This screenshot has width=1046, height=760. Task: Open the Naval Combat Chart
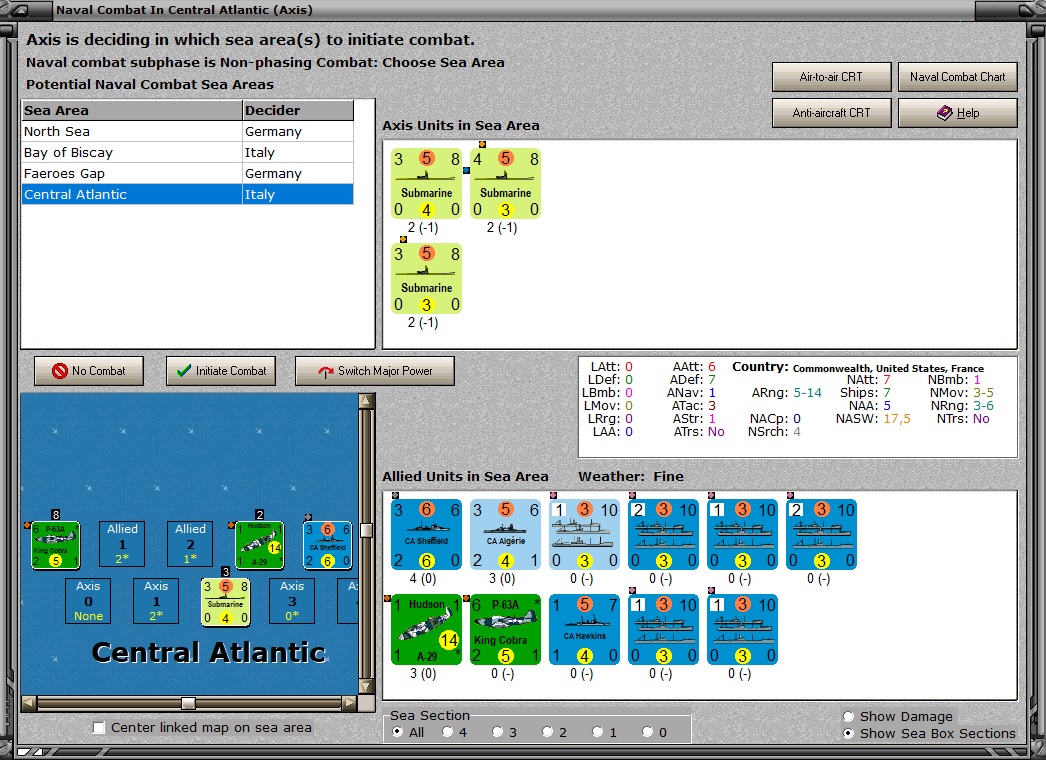[957, 77]
